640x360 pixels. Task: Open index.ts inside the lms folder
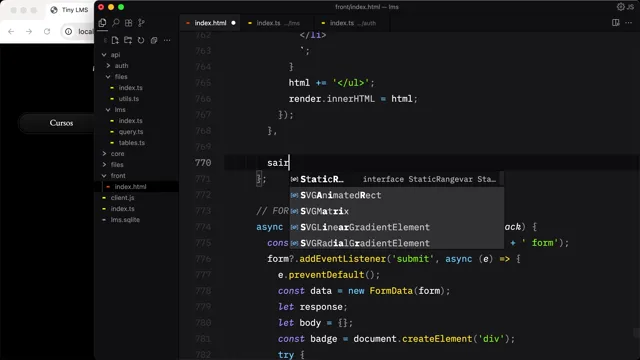pos(131,120)
